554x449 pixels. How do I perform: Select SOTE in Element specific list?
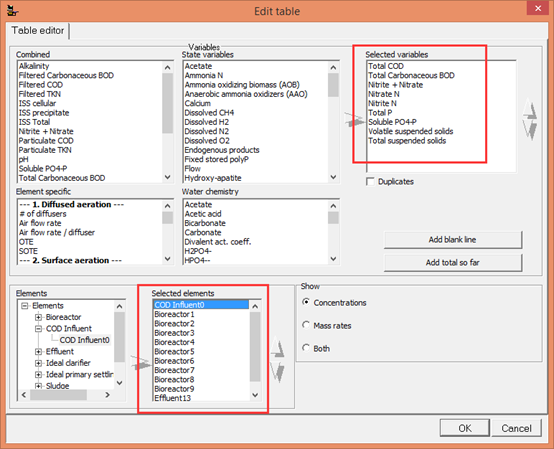click(x=28, y=251)
